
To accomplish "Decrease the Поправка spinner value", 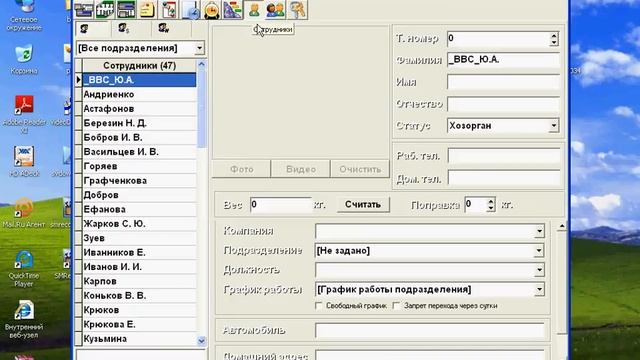I will click(x=491, y=208).
